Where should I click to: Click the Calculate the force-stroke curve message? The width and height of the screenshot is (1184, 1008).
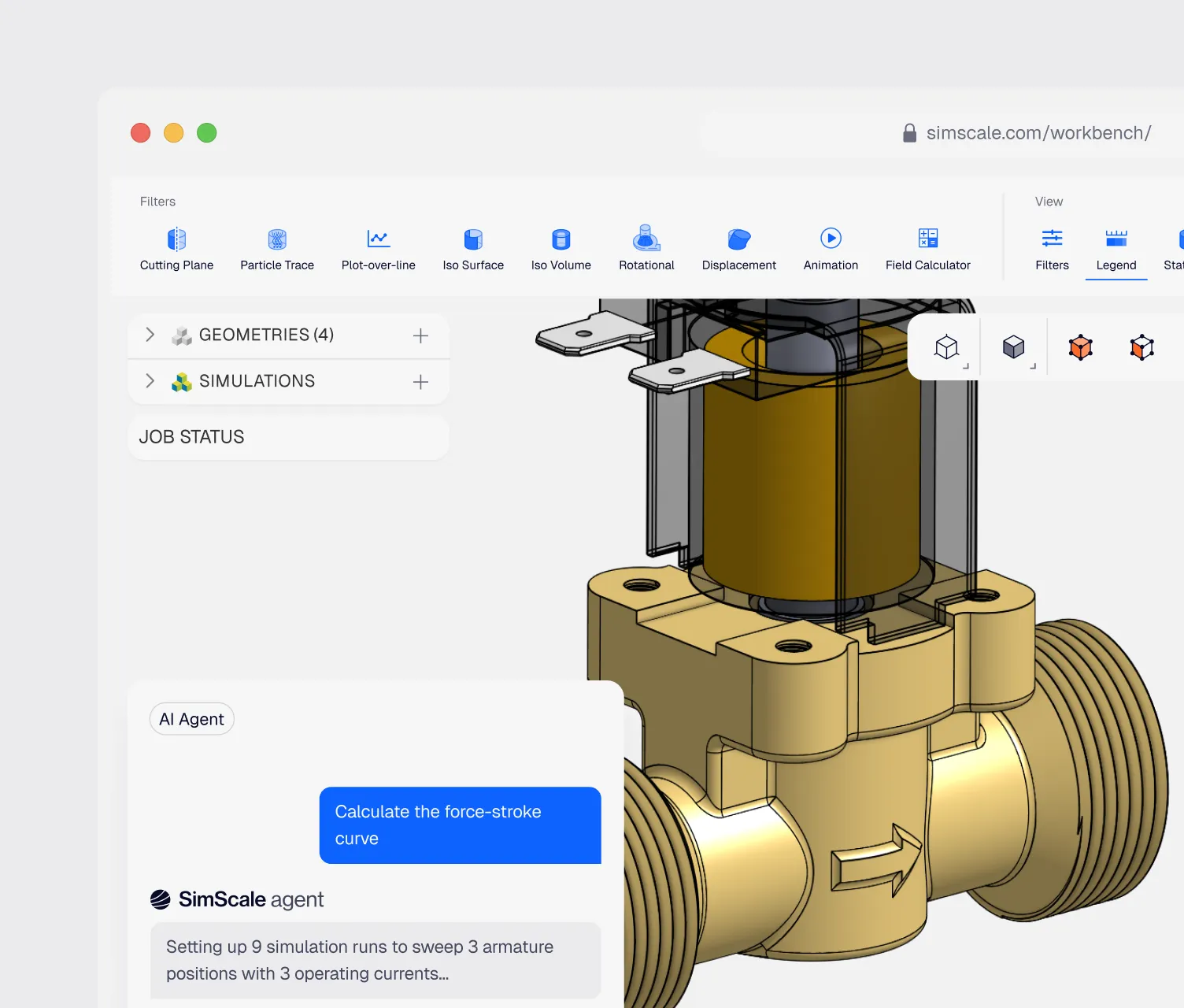pyautogui.click(x=460, y=825)
